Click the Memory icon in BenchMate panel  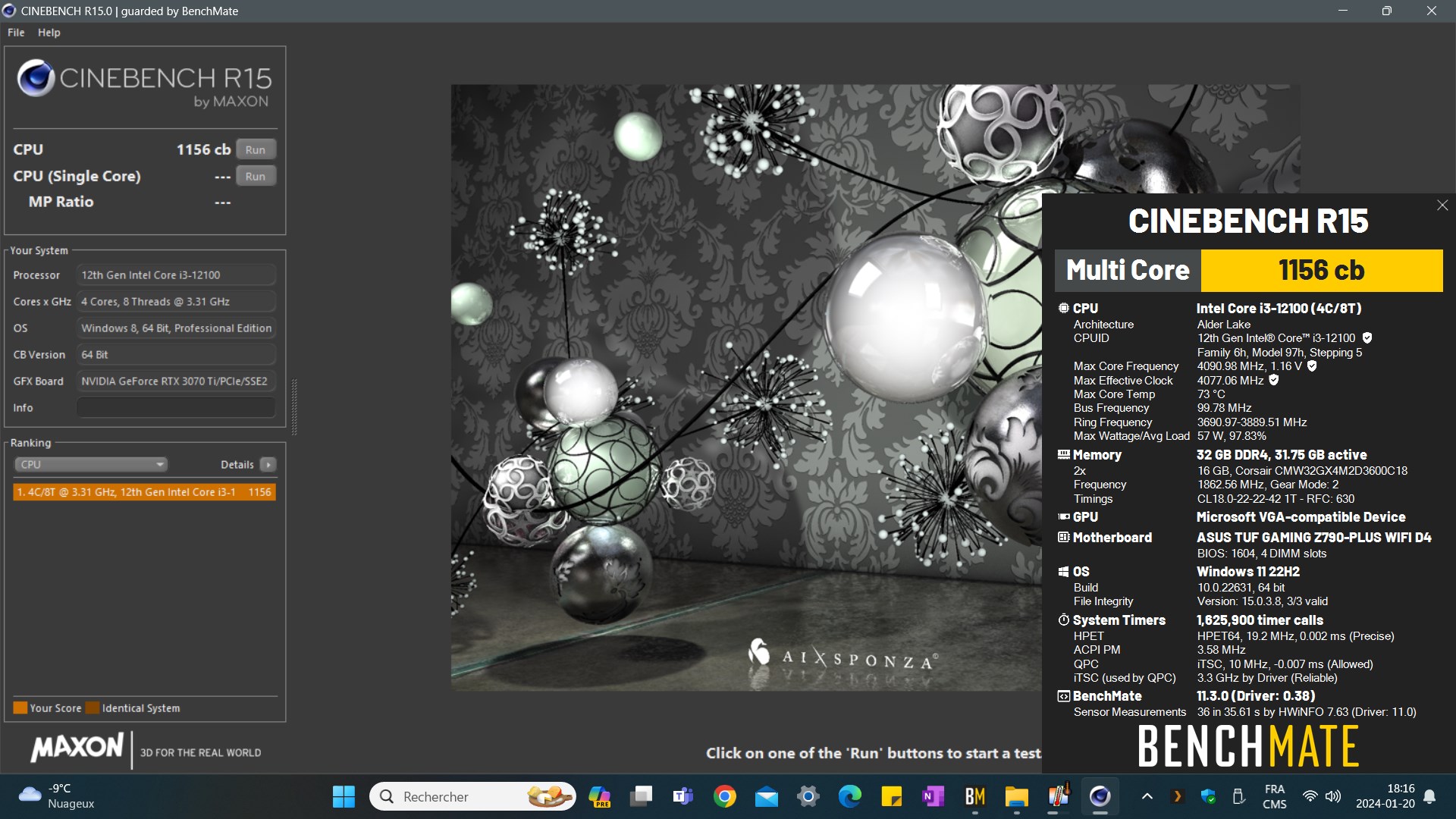1064,455
